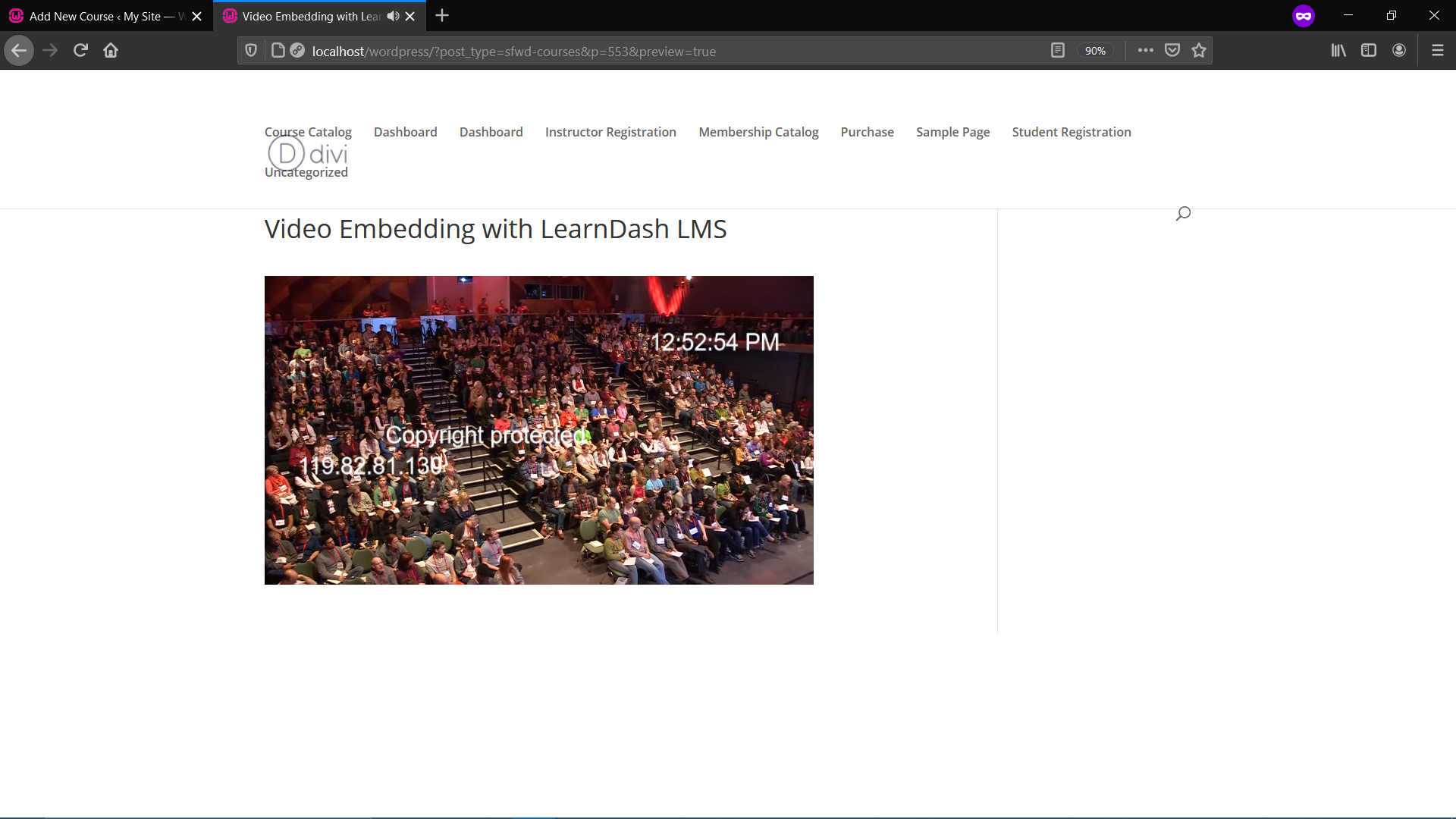Image resolution: width=1456 pixels, height=819 pixels.
Task: Go to the Student Registration page
Action: coord(1071,132)
